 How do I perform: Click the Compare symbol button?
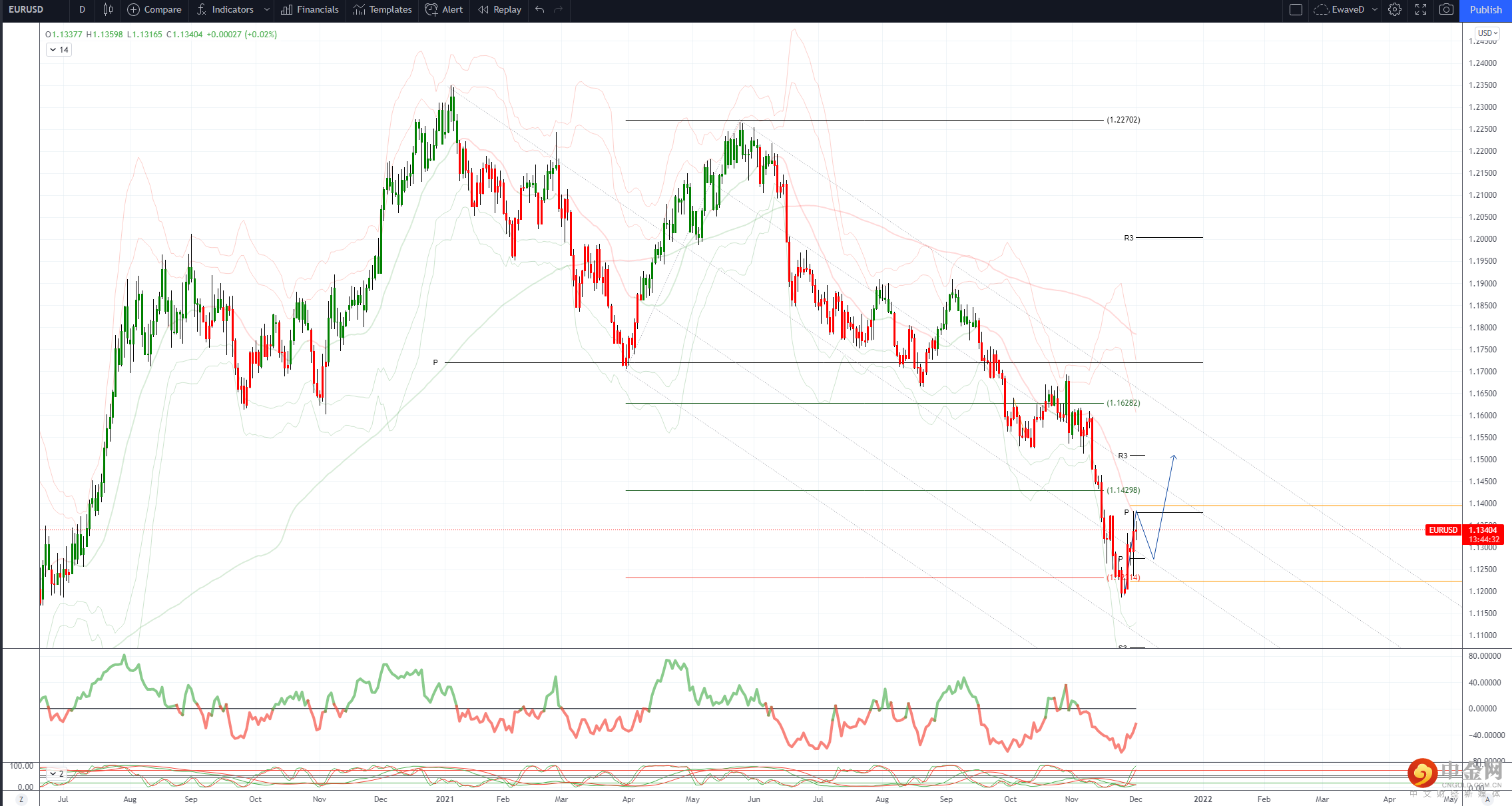[x=154, y=9]
